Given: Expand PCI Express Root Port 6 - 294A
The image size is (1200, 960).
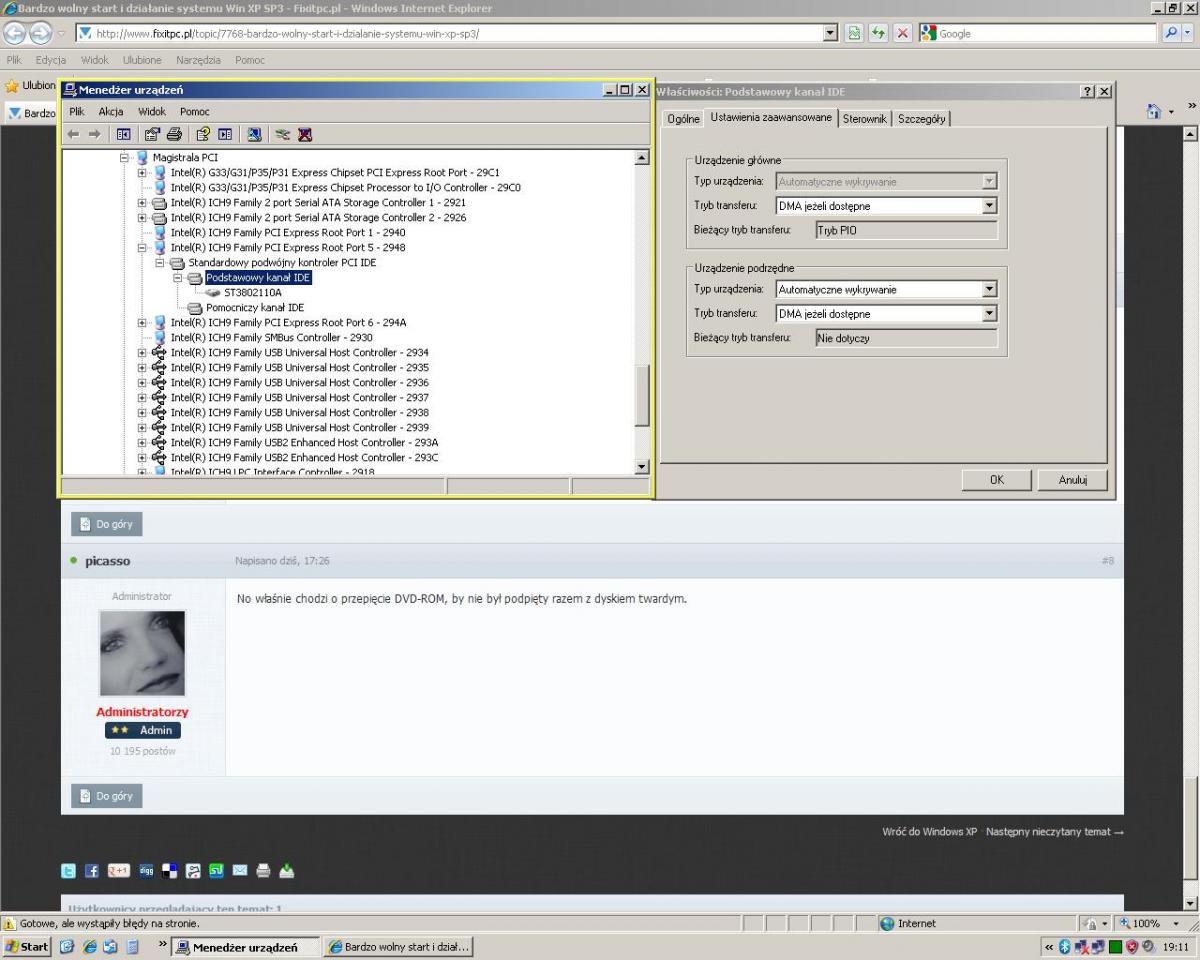Looking at the screenshot, I should (x=142, y=323).
